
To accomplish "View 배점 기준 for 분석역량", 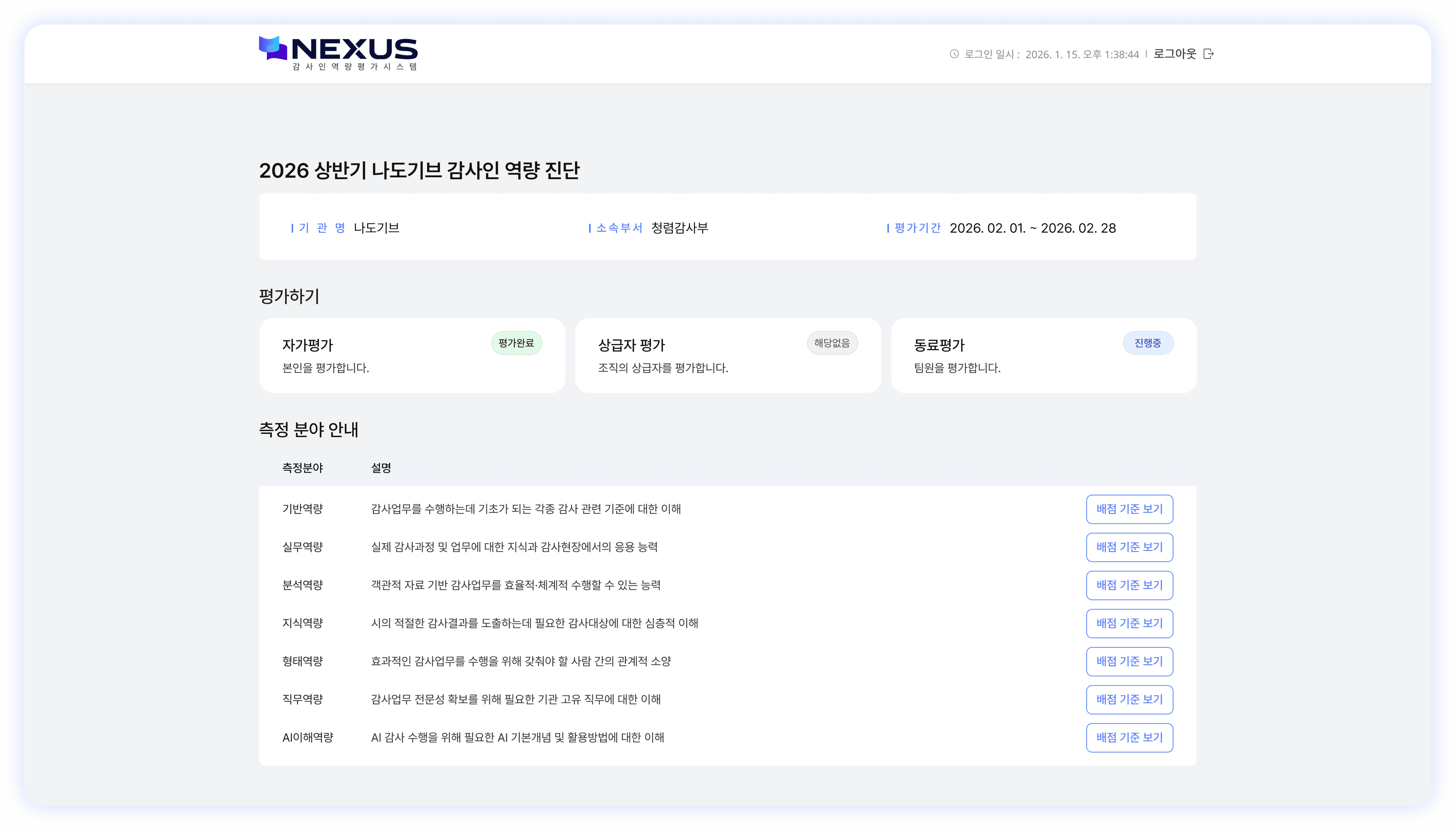I will (1130, 585).
